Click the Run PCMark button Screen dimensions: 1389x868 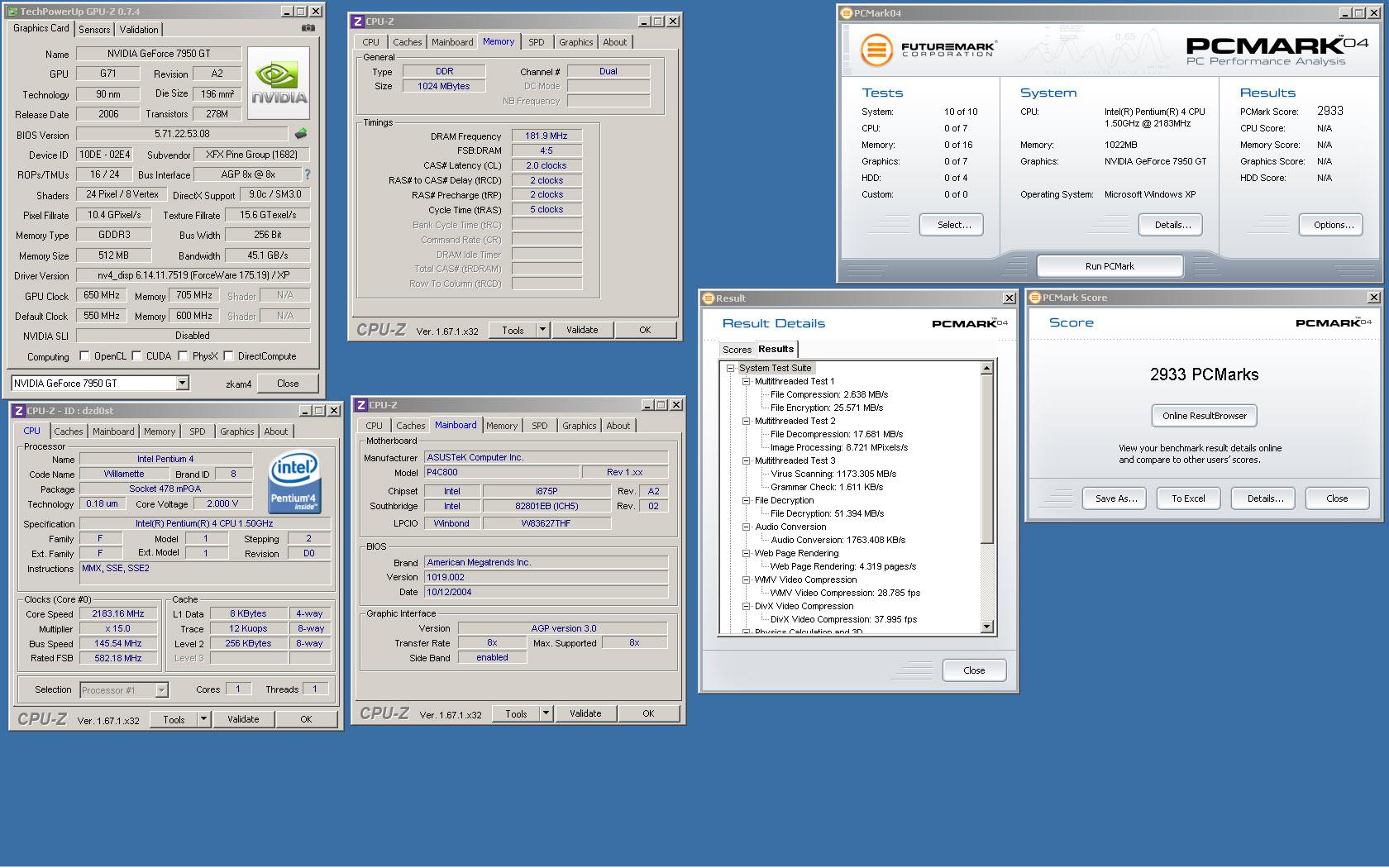1110,266
